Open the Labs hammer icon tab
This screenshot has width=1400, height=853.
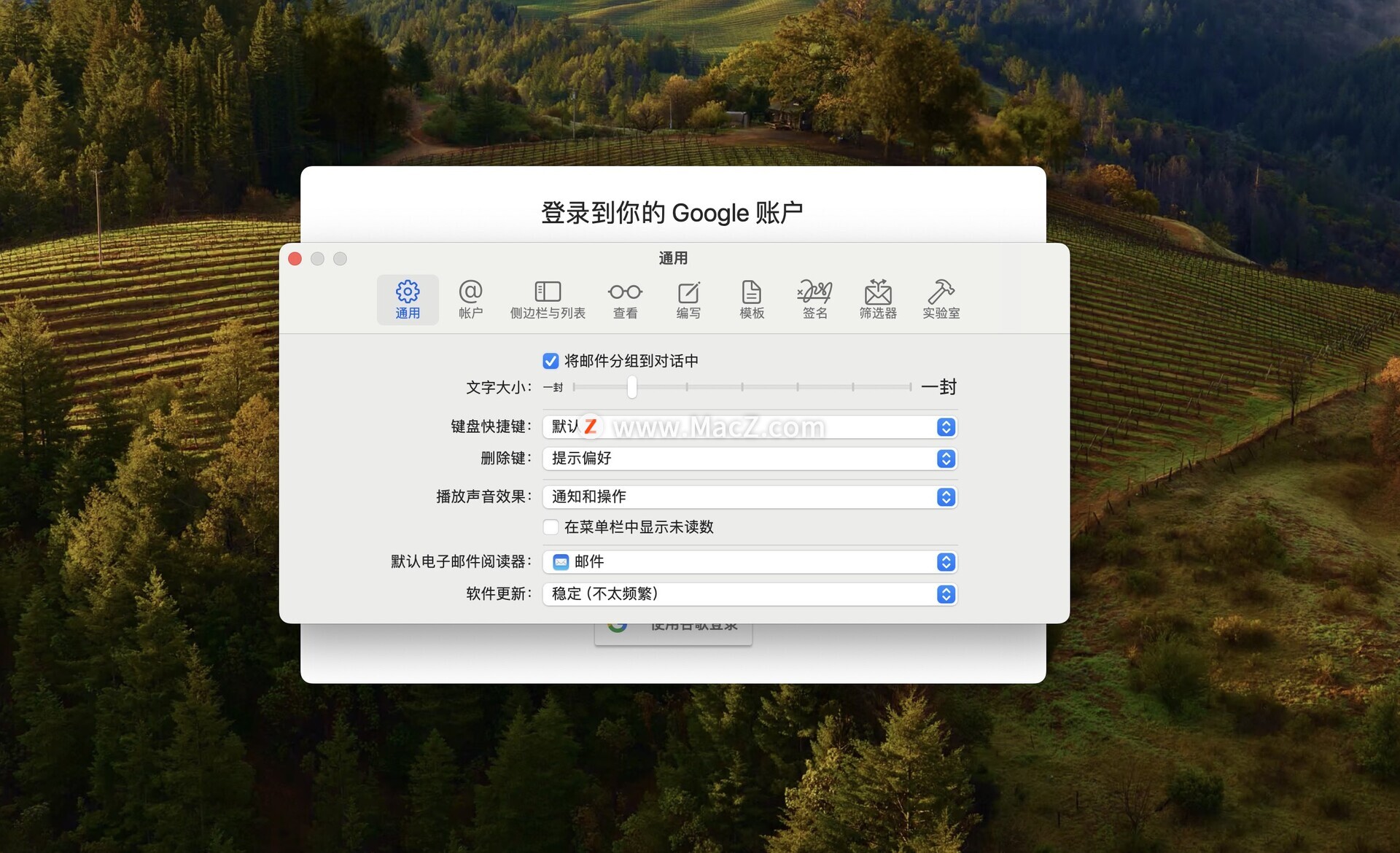(941, 300)
